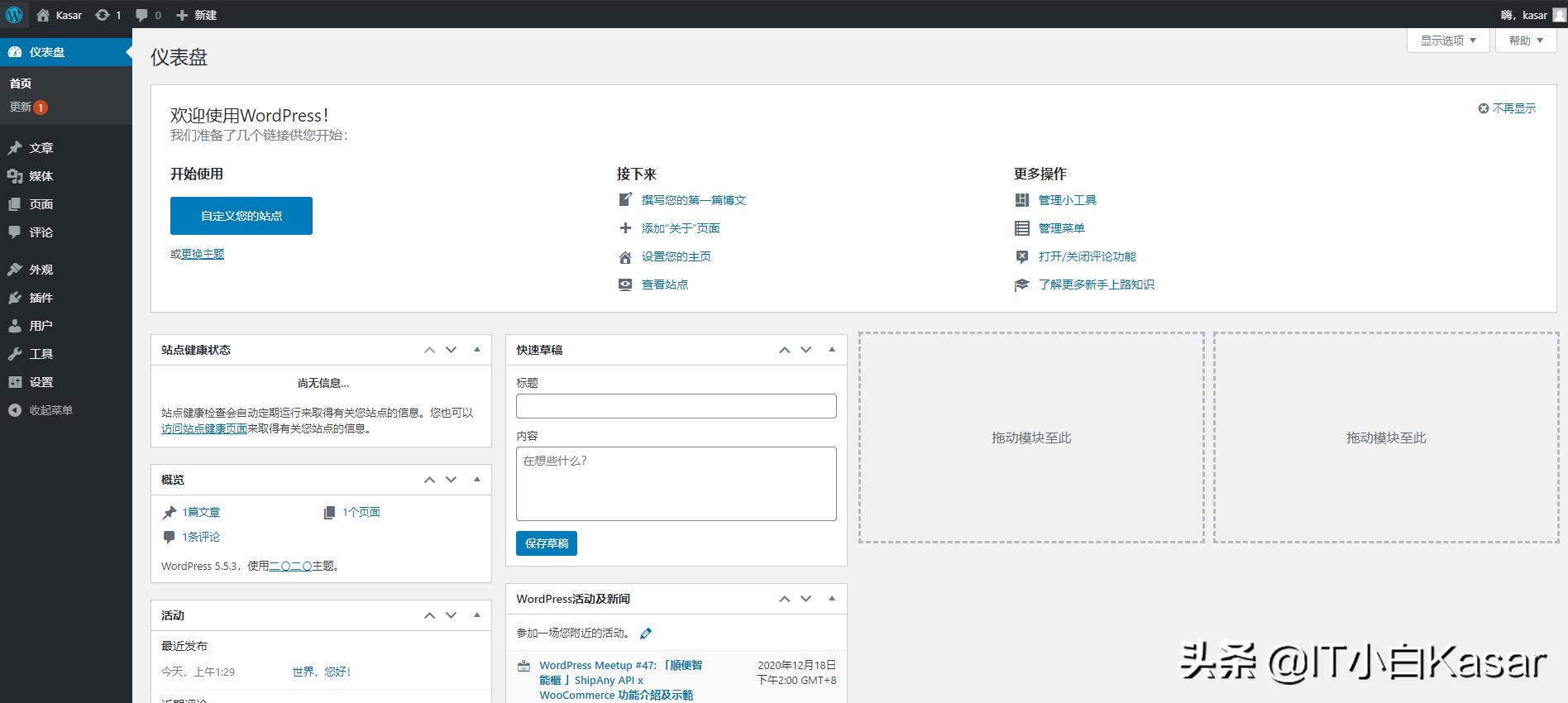Viewport: 1568px width, 703px height.
Task: Click 管理菜单 link
Action: point(1062,228)
